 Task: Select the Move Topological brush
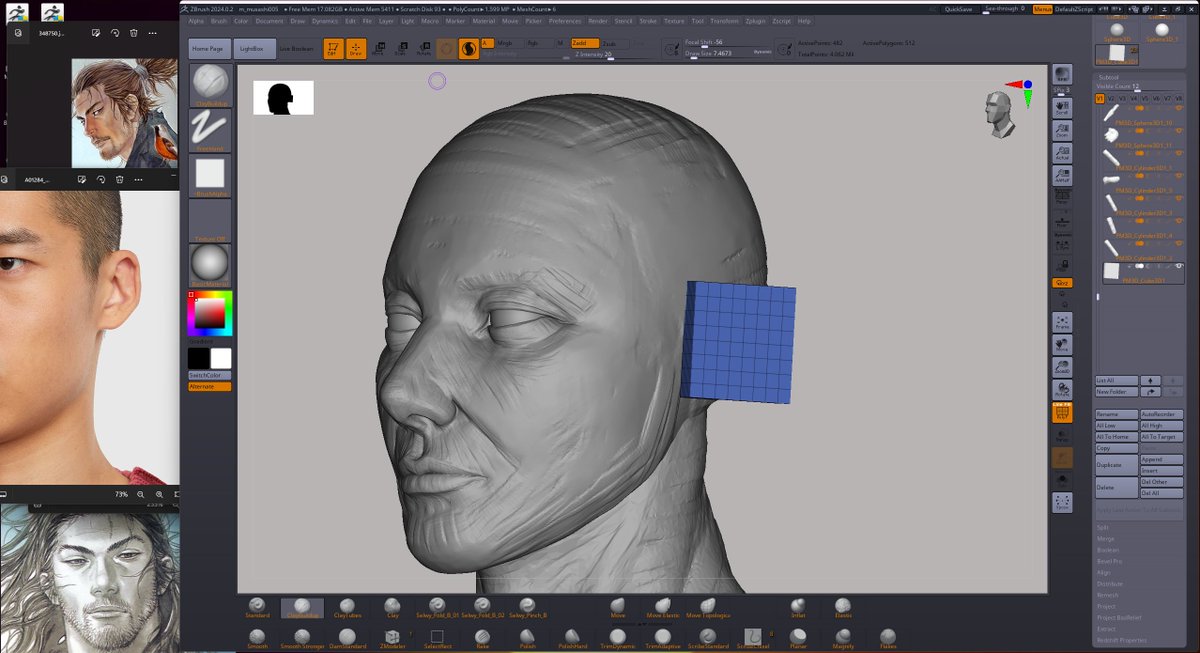(x=708, y=608)
